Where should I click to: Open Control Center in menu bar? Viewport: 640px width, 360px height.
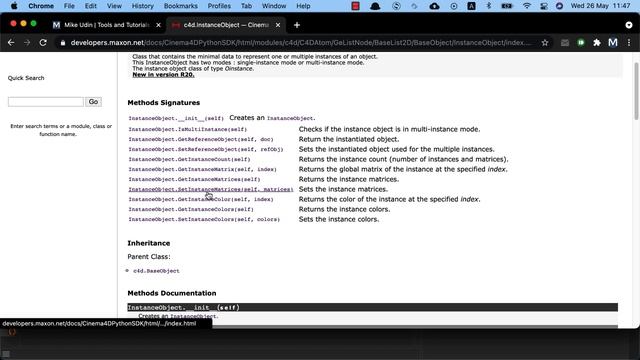[544, 6]
